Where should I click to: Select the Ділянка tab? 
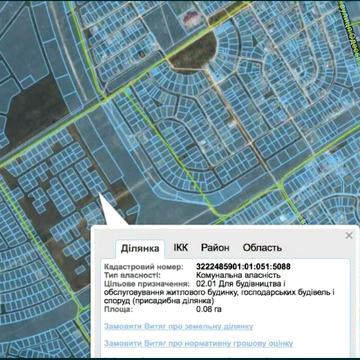coord(140,249)
